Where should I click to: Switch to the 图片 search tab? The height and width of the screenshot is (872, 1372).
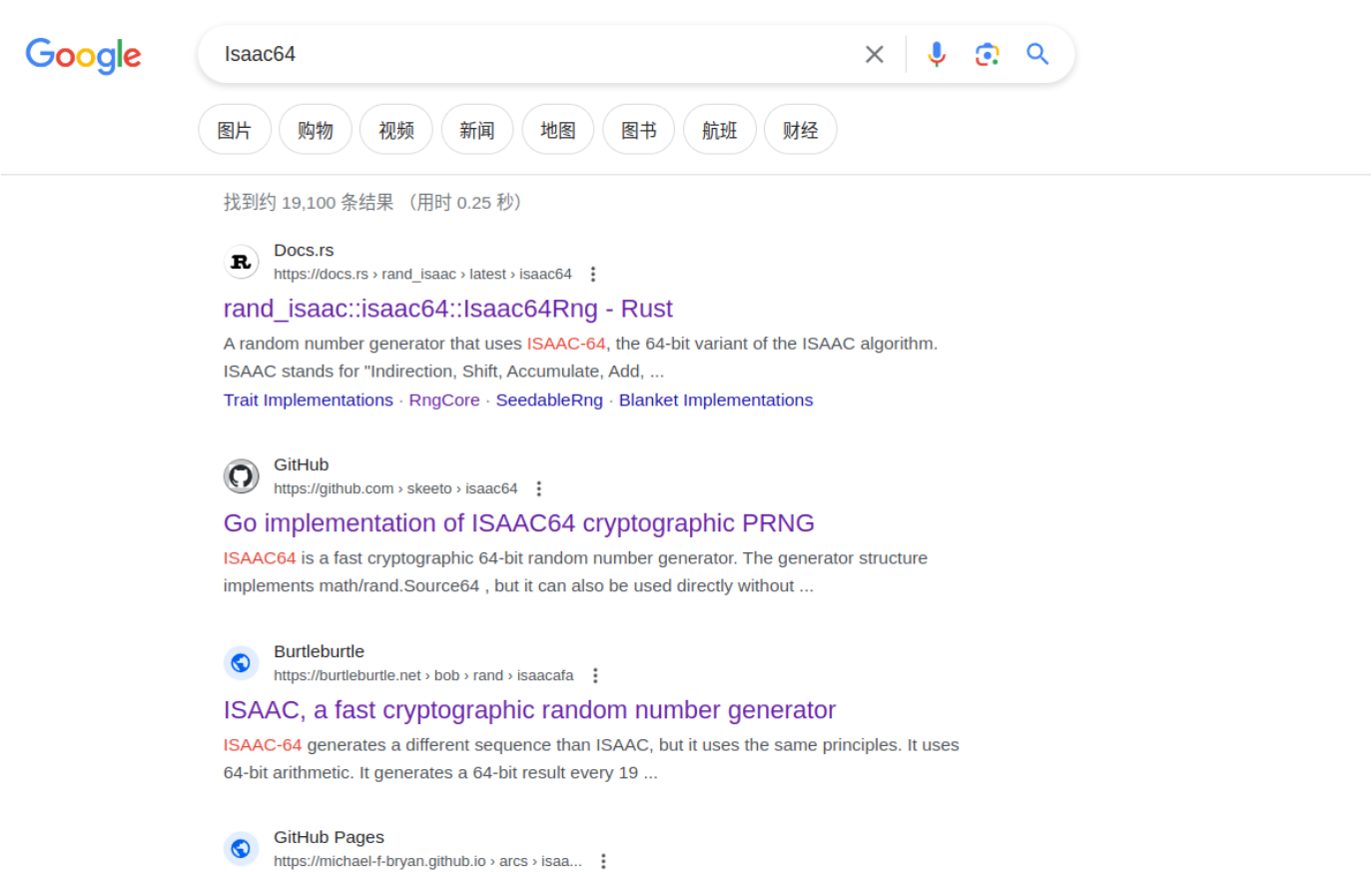pyautogui.click(x=234, y=129)
